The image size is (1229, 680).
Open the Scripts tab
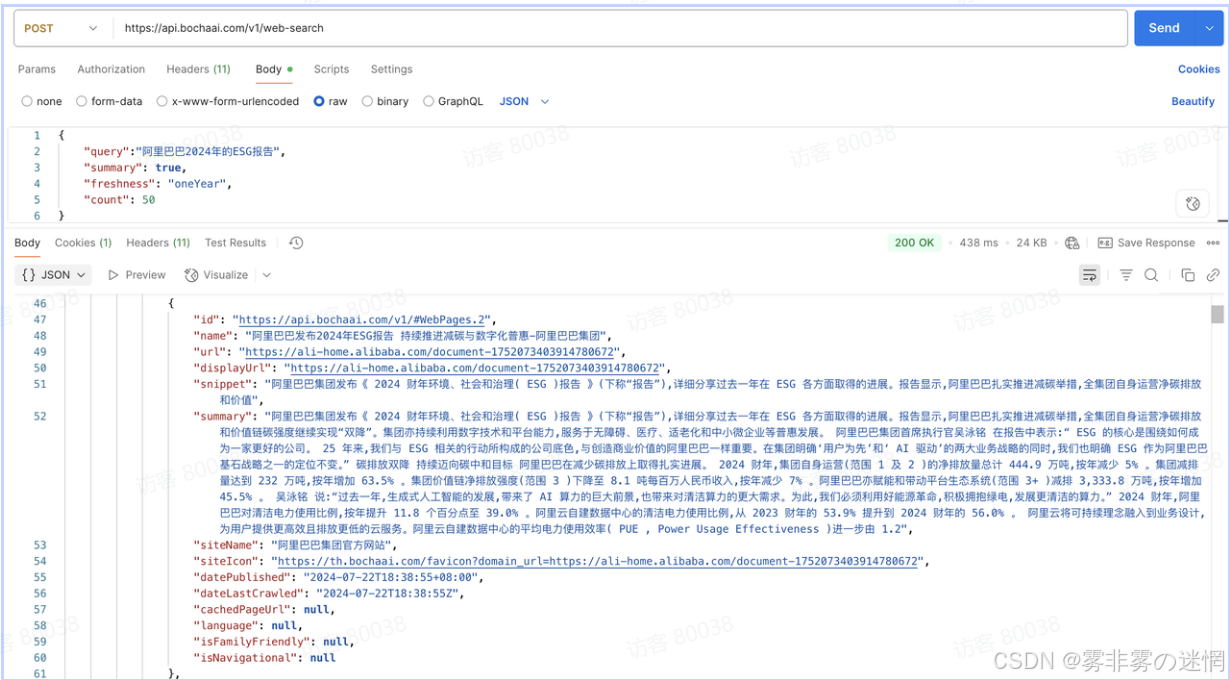[x=331, y=69]
